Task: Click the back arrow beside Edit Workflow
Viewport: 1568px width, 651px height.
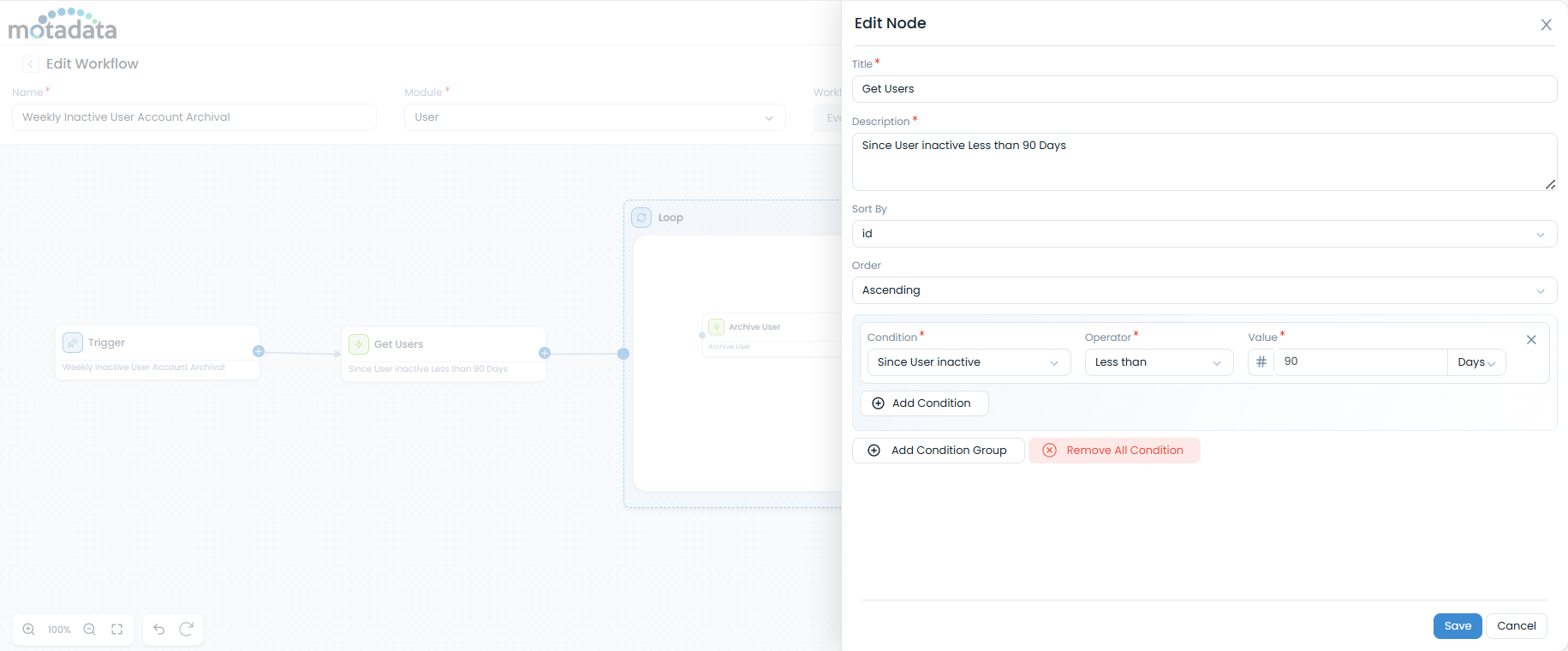Action: (31, 64)
